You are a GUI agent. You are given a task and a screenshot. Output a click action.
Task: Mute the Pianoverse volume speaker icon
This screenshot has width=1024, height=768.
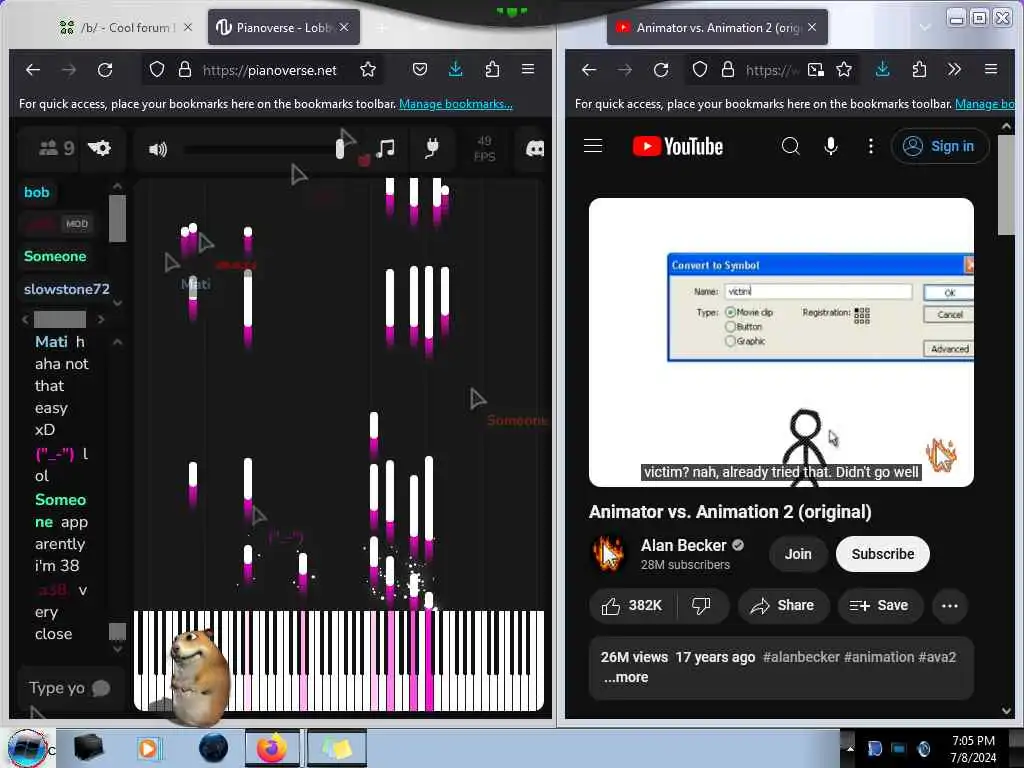157,150
